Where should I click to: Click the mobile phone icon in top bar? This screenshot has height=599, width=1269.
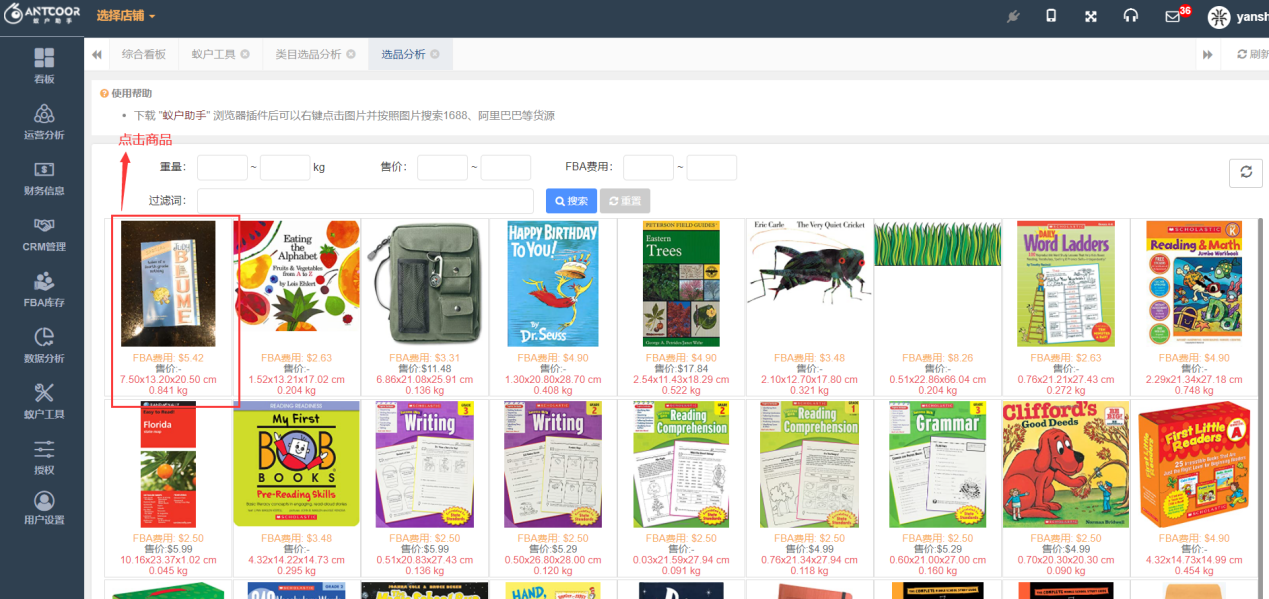coord(1051,16)
